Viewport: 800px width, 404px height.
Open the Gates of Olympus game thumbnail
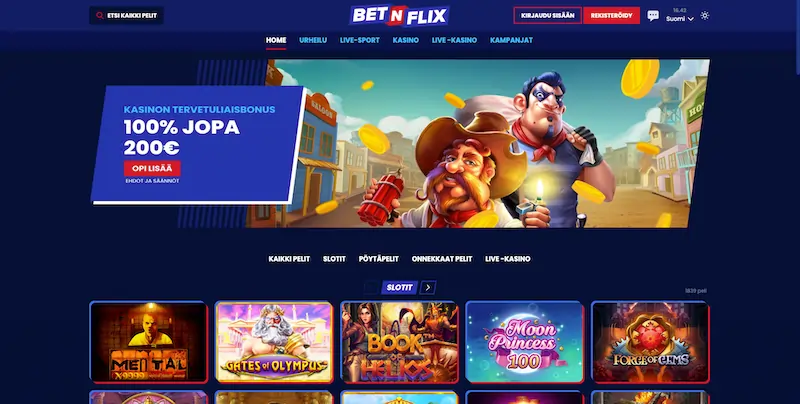274,342
